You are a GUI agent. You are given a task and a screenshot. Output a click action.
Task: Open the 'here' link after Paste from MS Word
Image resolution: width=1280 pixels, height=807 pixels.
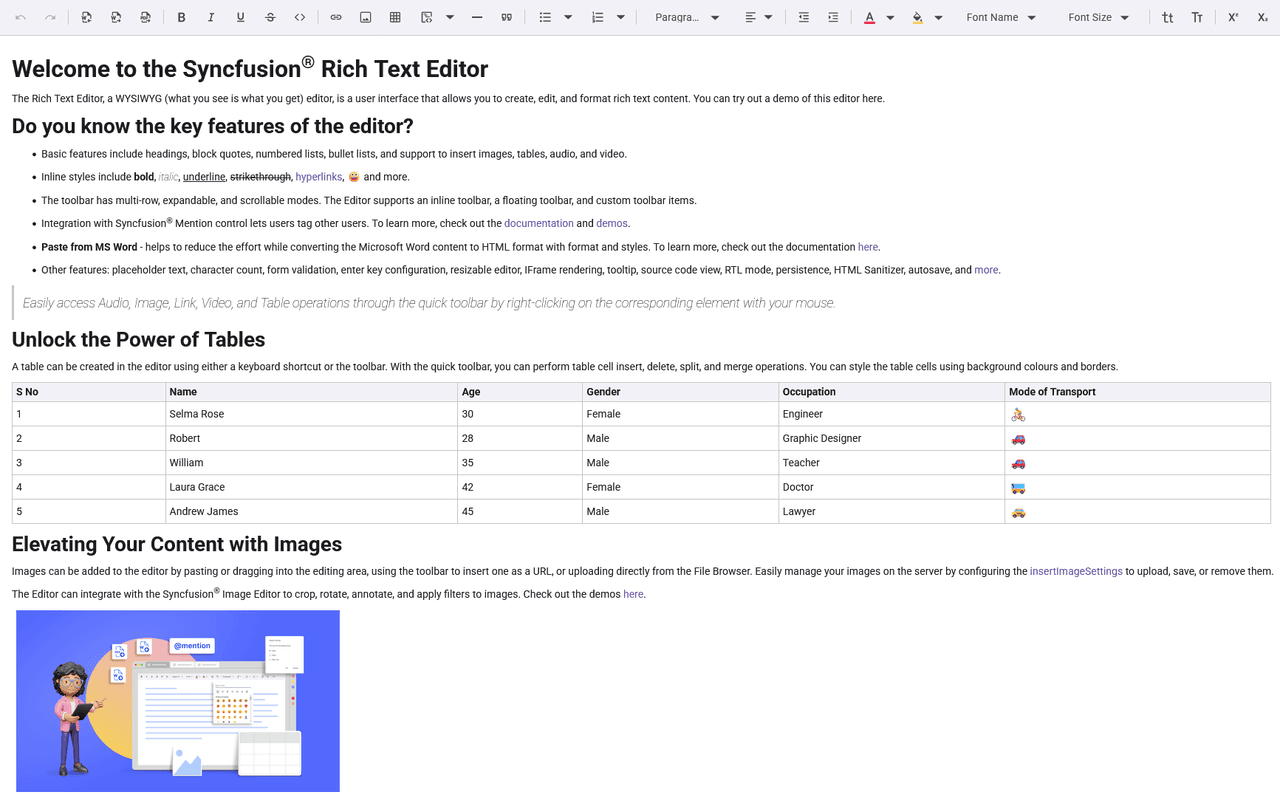click(x=868, y=247)
